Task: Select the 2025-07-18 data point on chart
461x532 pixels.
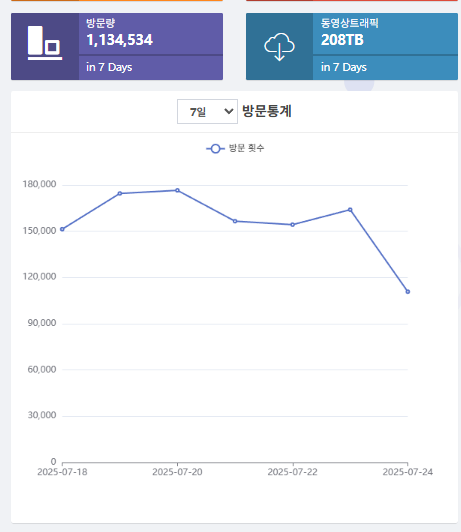Action: pos(62,229)
